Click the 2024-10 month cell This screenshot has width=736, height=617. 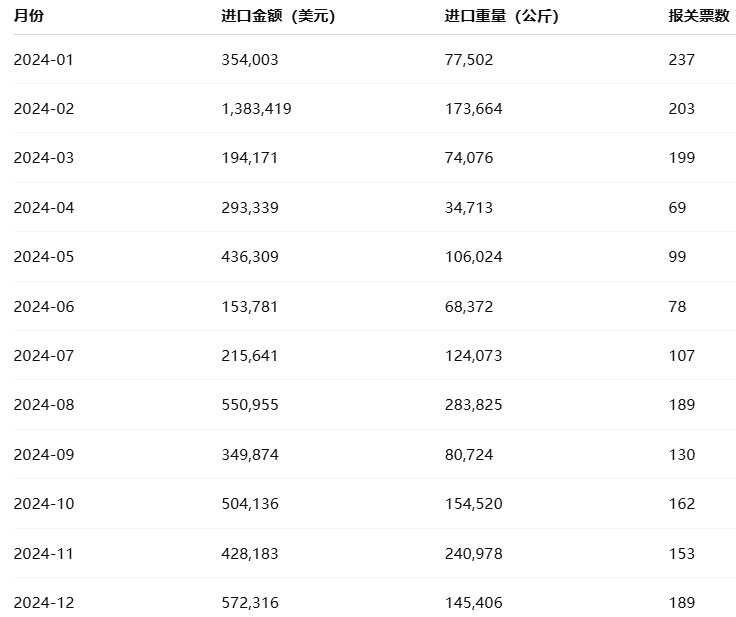pos(44,504)
